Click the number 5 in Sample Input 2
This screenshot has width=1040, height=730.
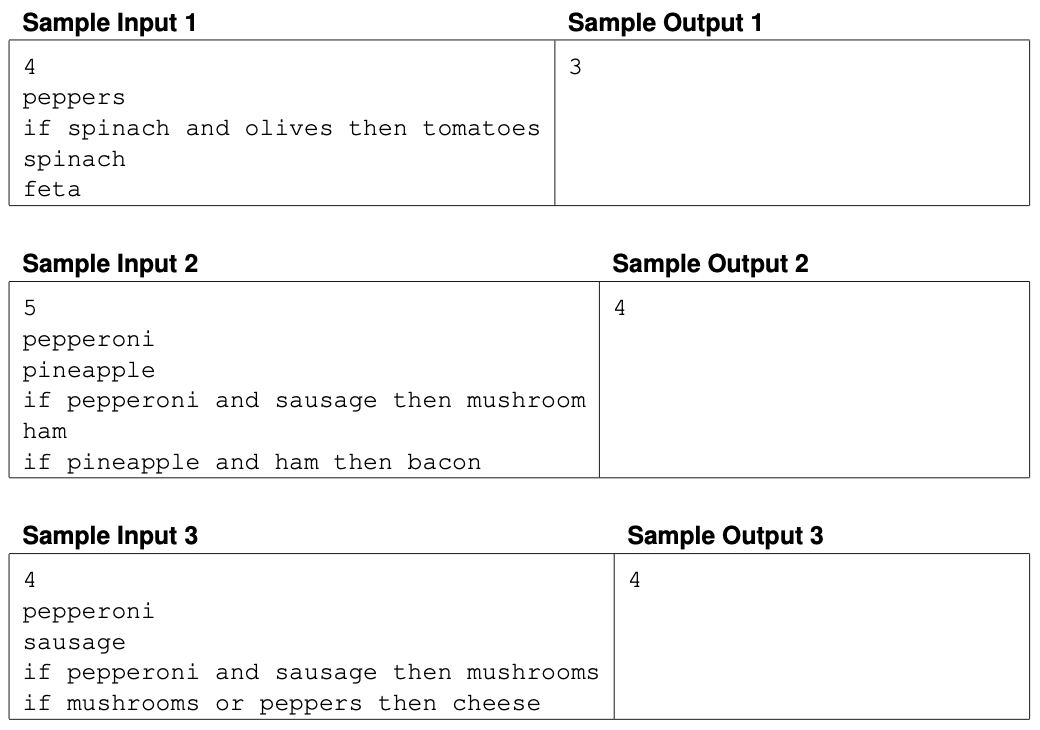click(30, 308)
